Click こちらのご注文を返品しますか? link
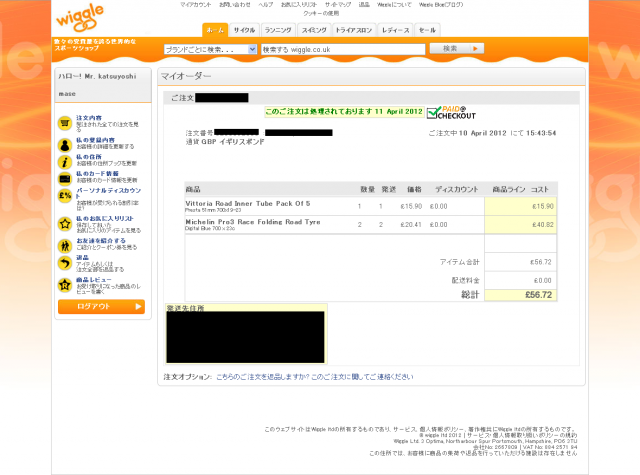640x475 pixels. pos(262,377)
